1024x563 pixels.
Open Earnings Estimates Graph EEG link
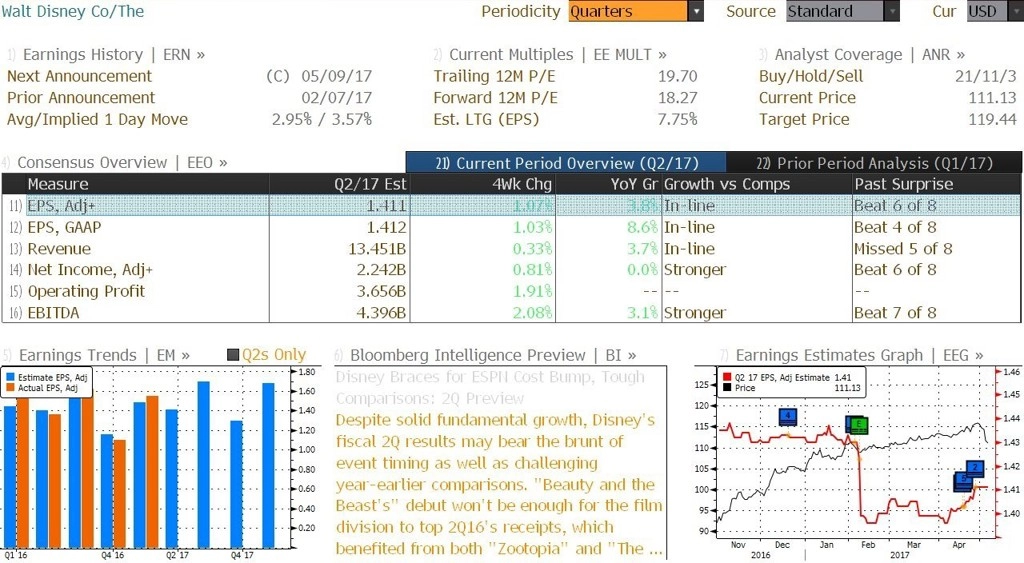tap(852, 355)
